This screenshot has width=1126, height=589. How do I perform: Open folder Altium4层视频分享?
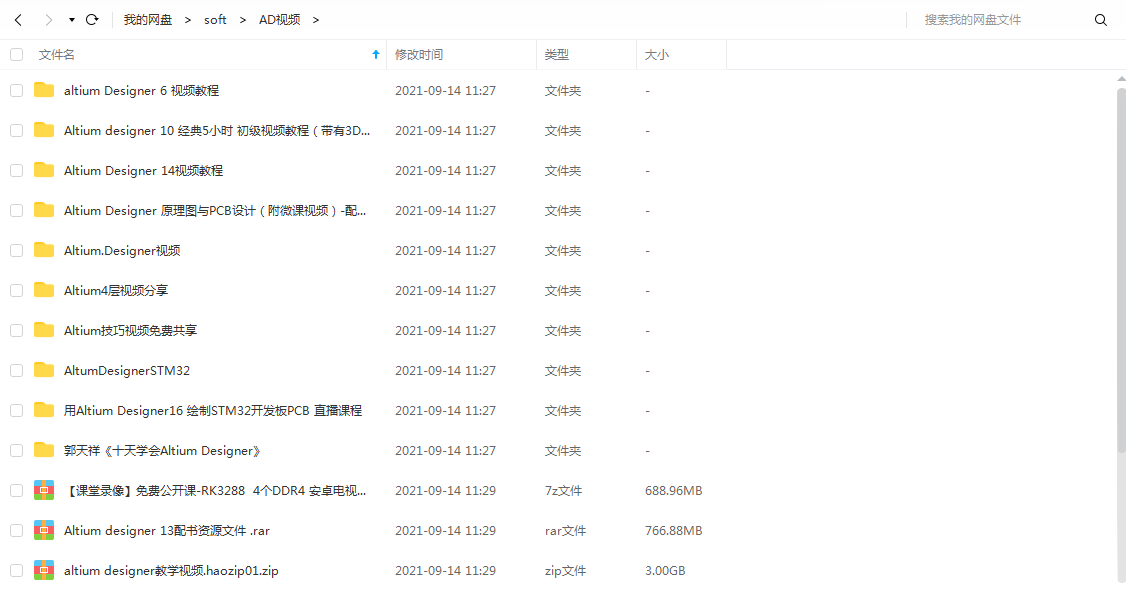tap(116, 290)
